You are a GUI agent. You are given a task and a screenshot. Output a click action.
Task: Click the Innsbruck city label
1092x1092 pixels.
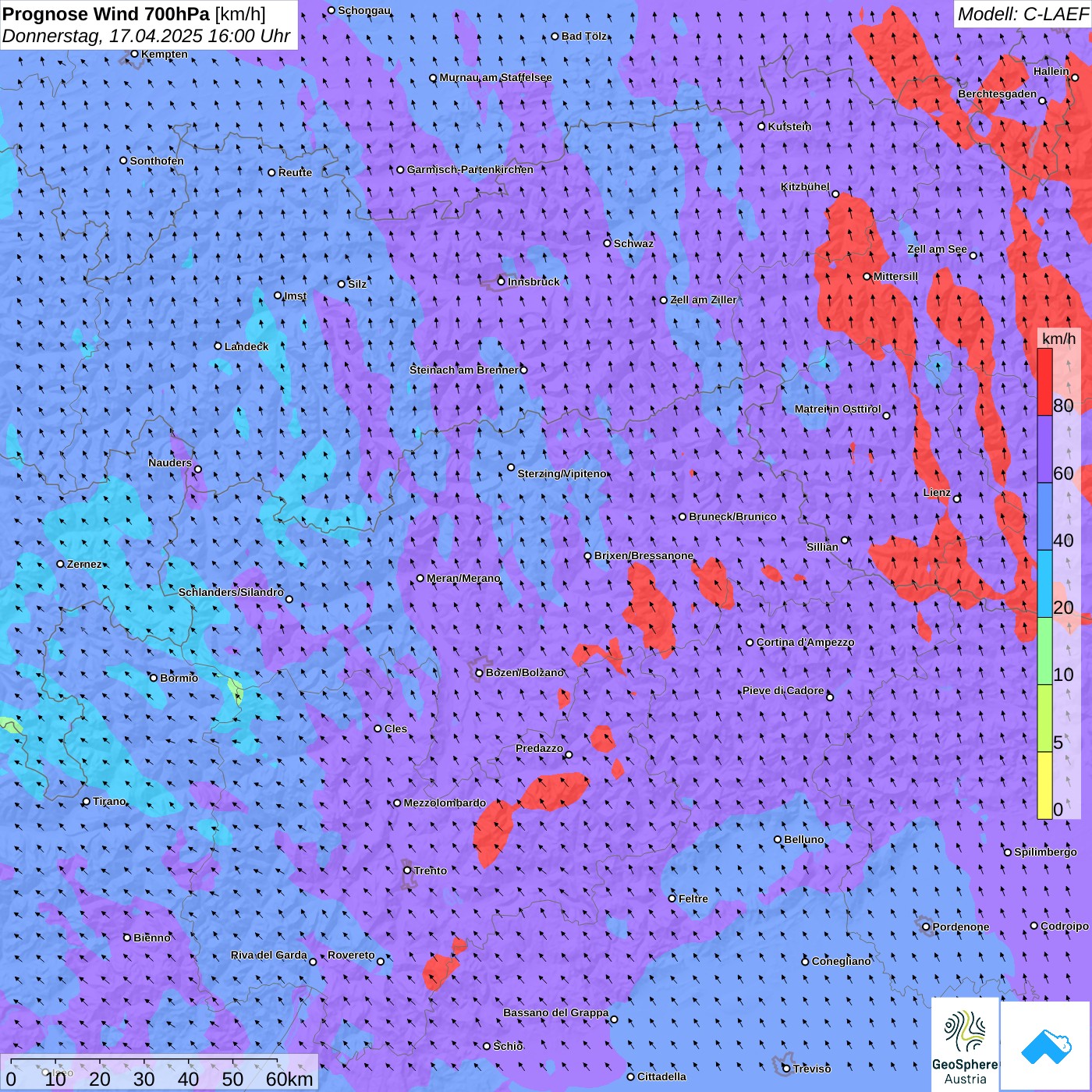pos(534,282)
